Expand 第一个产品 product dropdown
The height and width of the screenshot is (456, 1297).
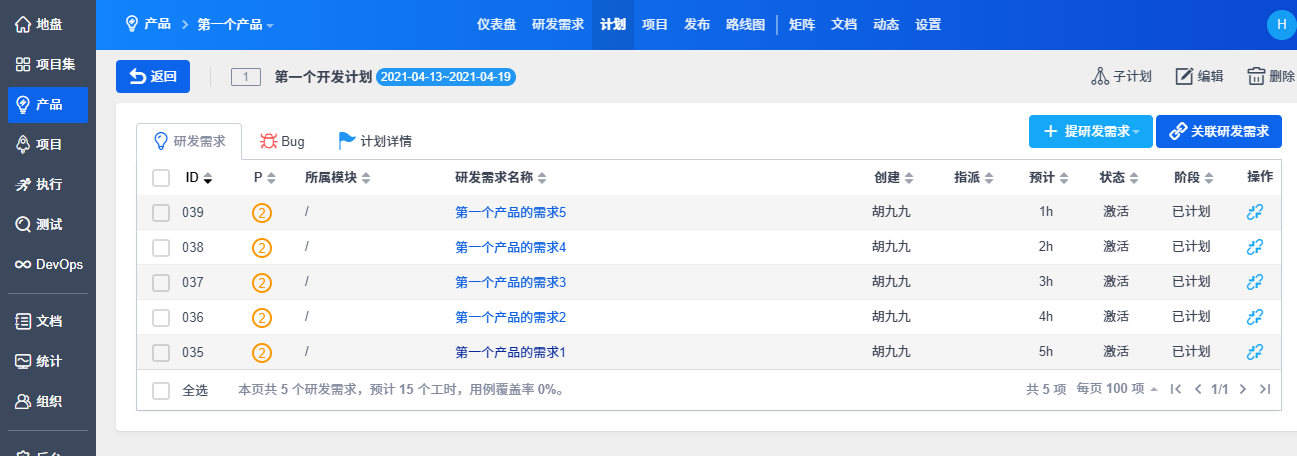pyautogui.click(x=235, y=25)
